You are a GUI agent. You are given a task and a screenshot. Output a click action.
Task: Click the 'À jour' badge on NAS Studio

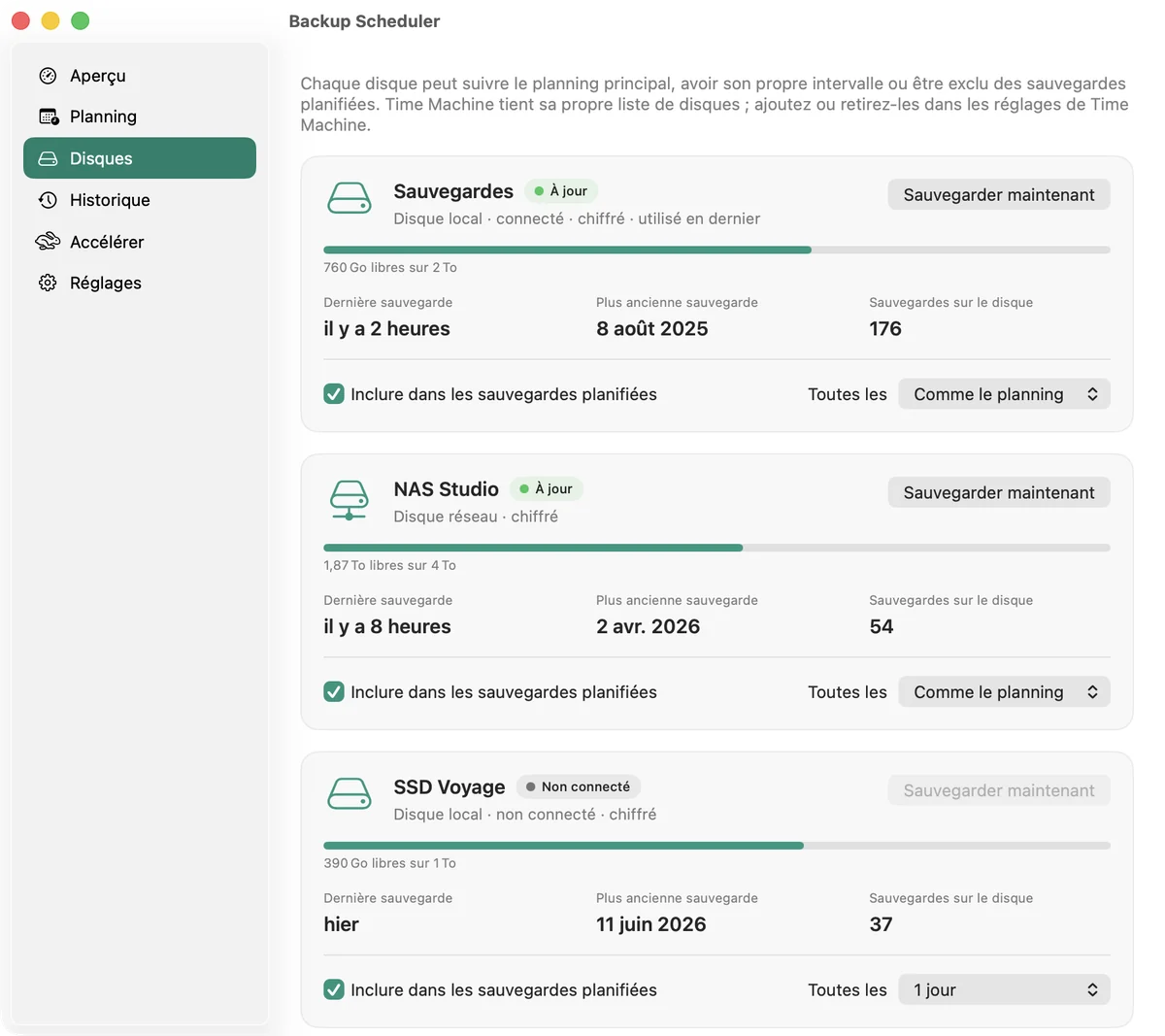pos(546,489)
